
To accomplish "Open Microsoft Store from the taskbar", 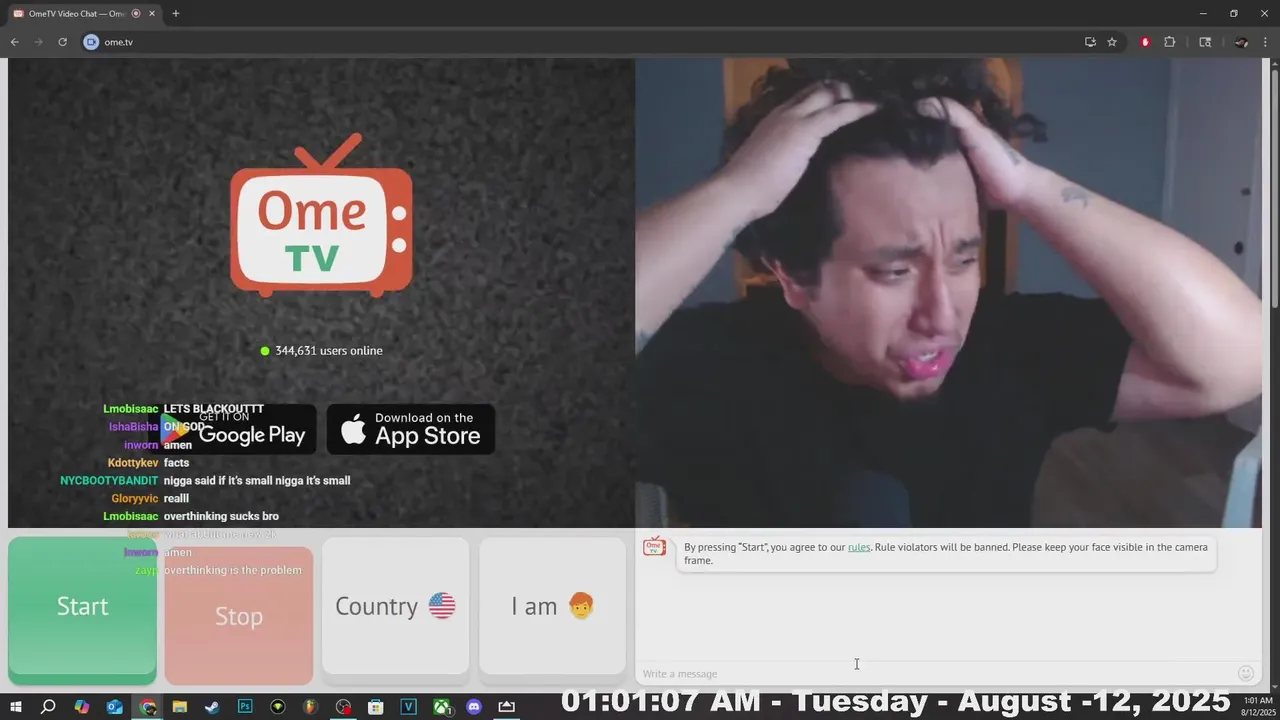I will [376, 707].
